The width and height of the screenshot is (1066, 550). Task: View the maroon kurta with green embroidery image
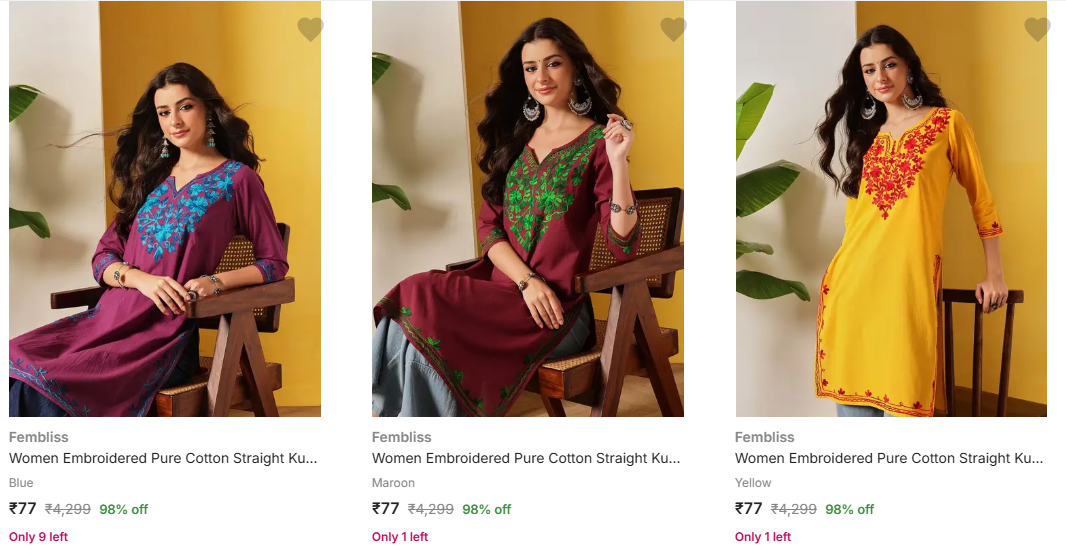(x=528, y=220)
